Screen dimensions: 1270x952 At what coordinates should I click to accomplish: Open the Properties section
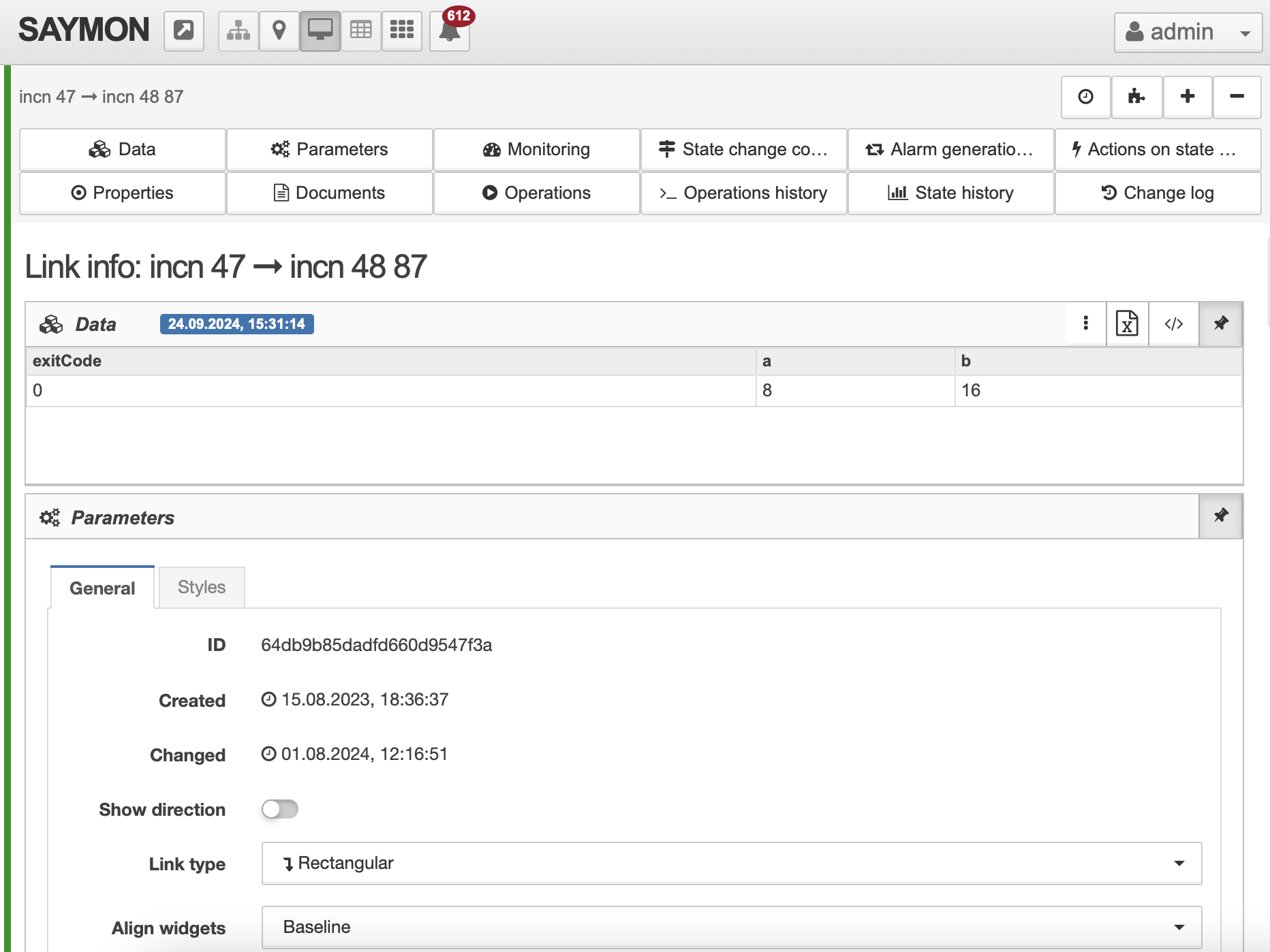tap(123, 193)
